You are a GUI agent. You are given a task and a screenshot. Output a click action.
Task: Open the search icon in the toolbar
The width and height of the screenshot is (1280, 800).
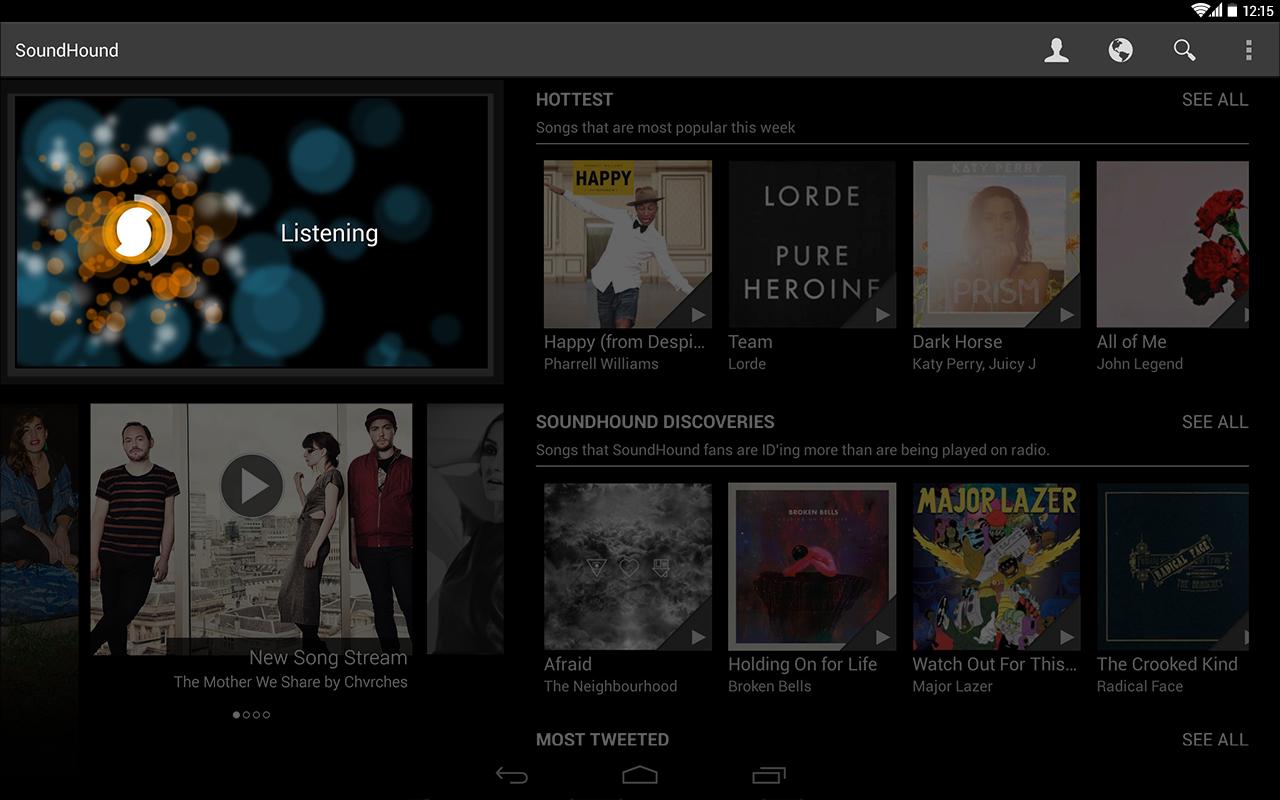1184,49
